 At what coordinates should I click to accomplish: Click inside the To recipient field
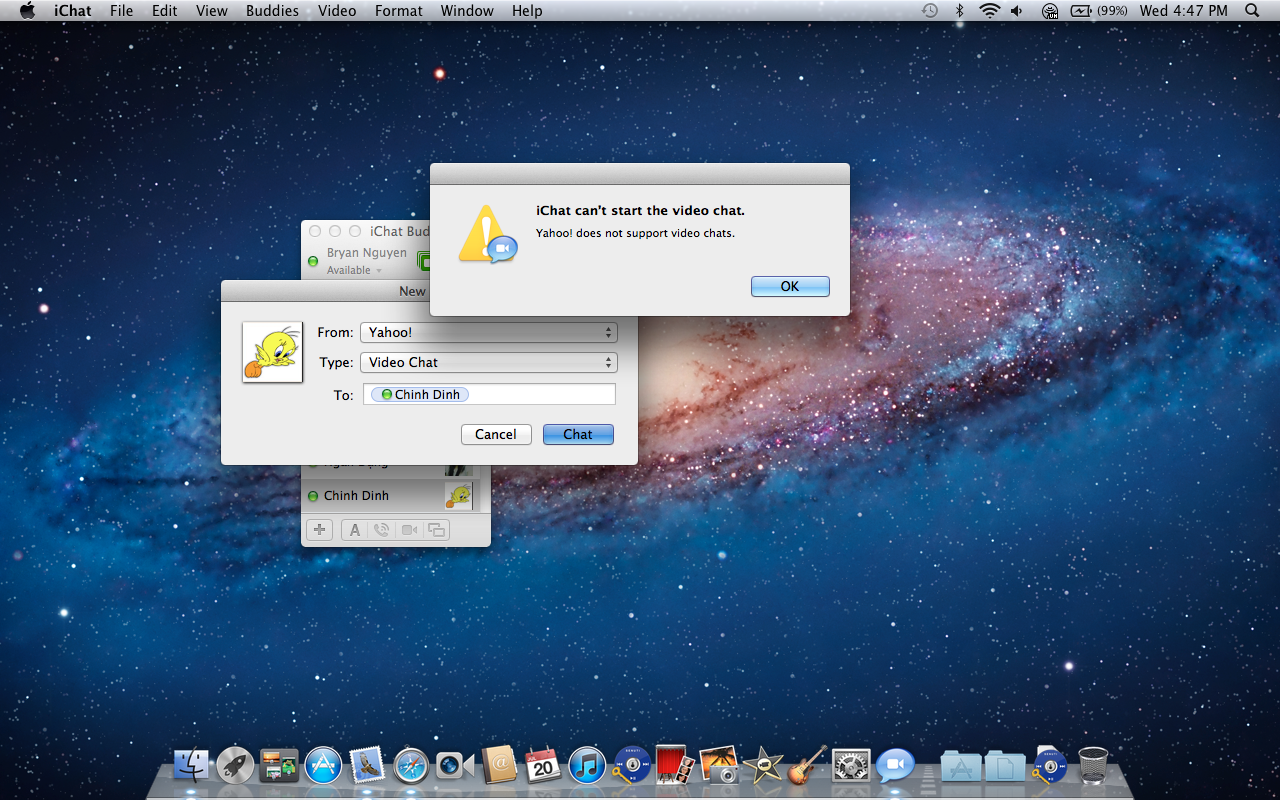tap(489, 394)
